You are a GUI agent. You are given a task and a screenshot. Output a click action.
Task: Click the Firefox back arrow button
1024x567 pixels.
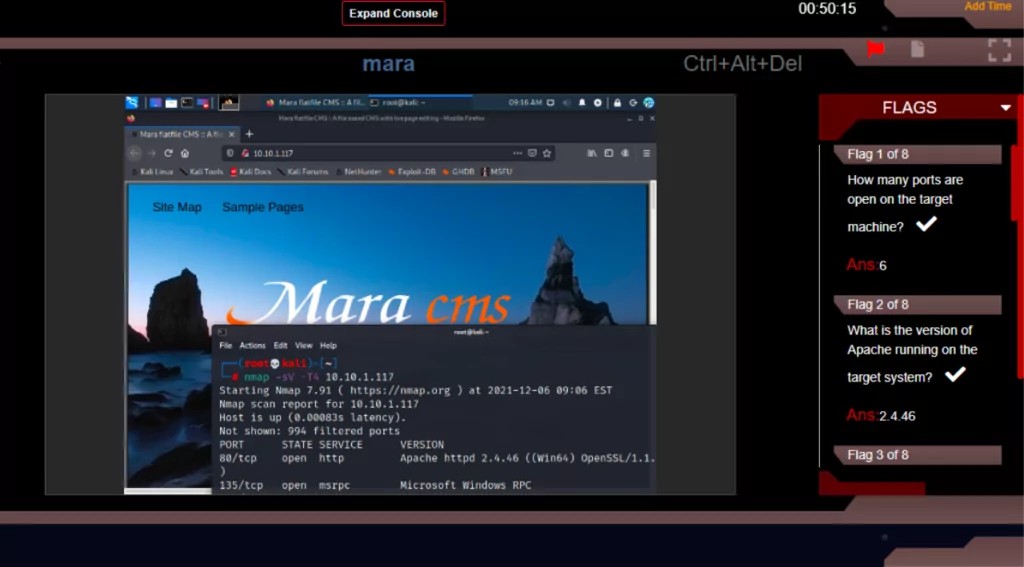[135, 153]
